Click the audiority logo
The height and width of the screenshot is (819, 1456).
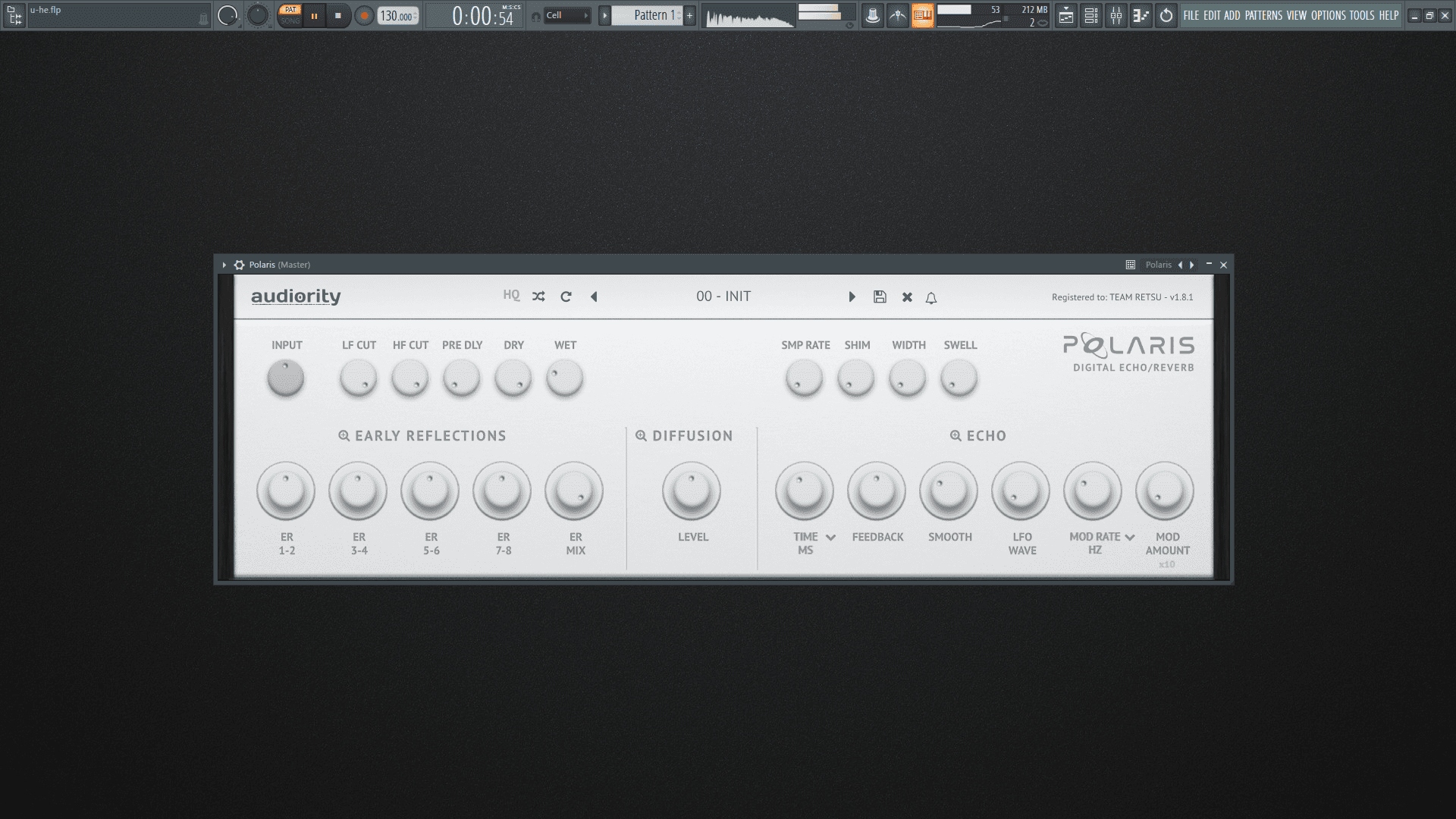(x=296, y=297)
